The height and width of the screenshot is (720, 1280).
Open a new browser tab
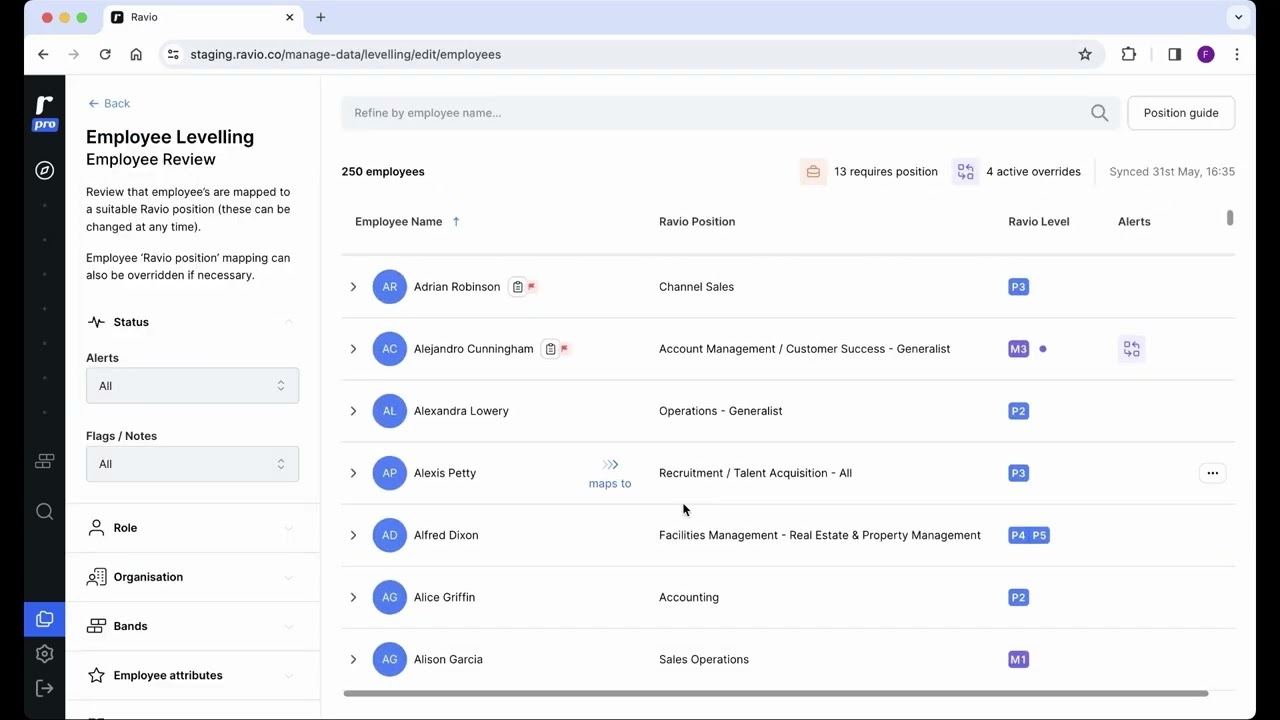point(321,17)
